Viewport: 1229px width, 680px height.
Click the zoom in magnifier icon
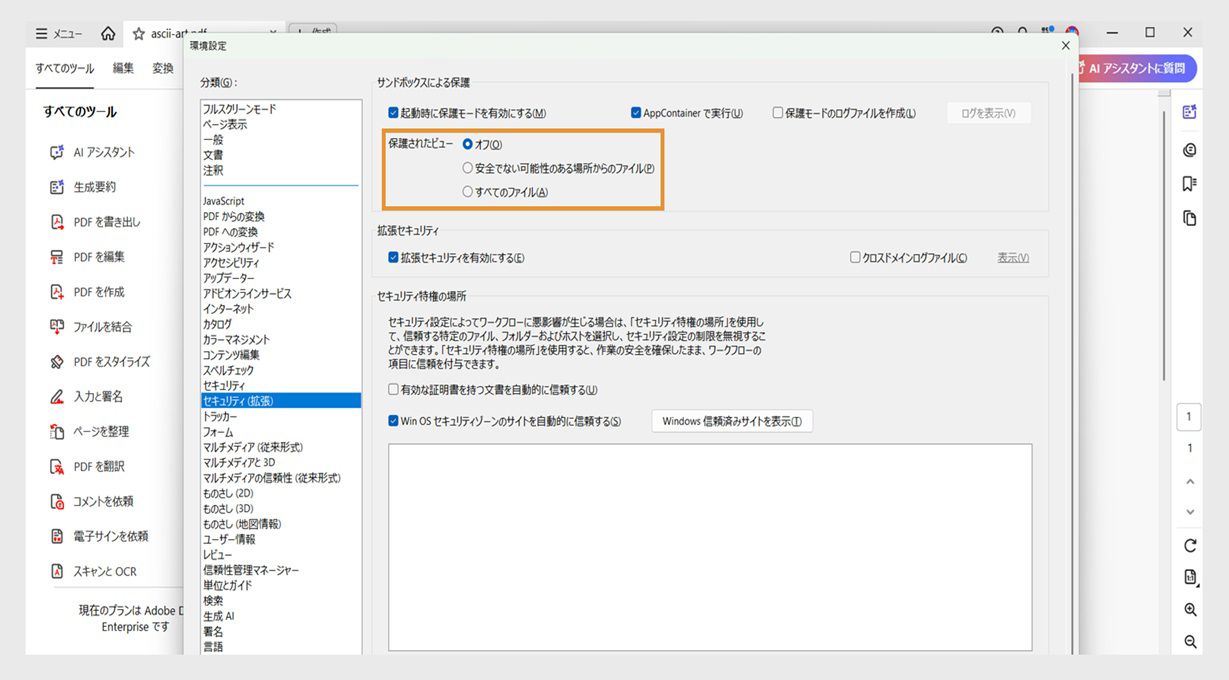1189,609
